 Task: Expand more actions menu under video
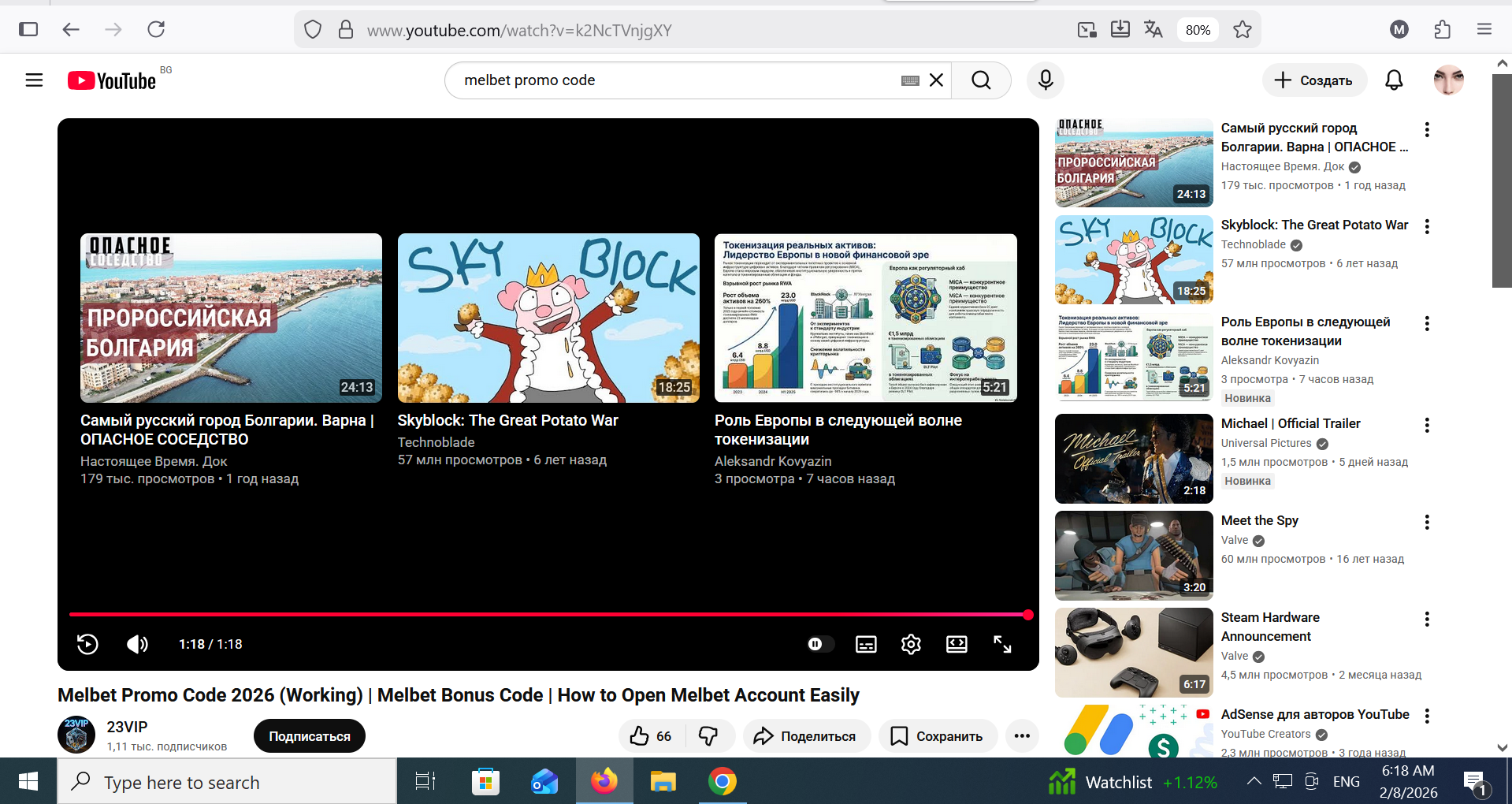tap(1022, 736)
